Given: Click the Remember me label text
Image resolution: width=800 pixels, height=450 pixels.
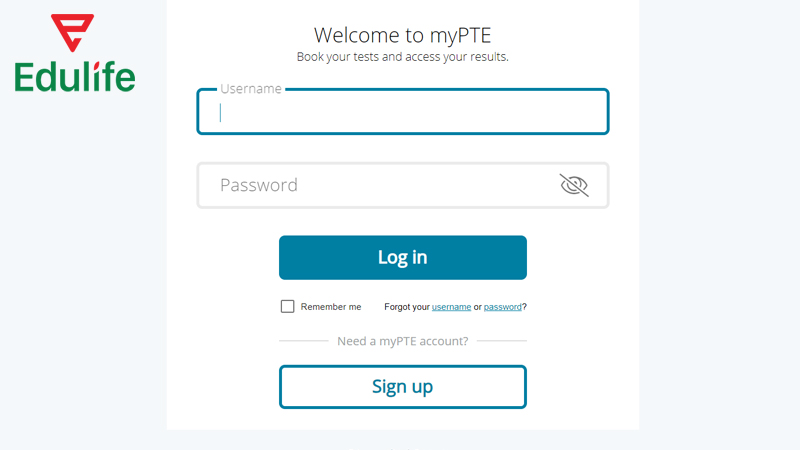Looking at the screenshot, I should point(331,307).
